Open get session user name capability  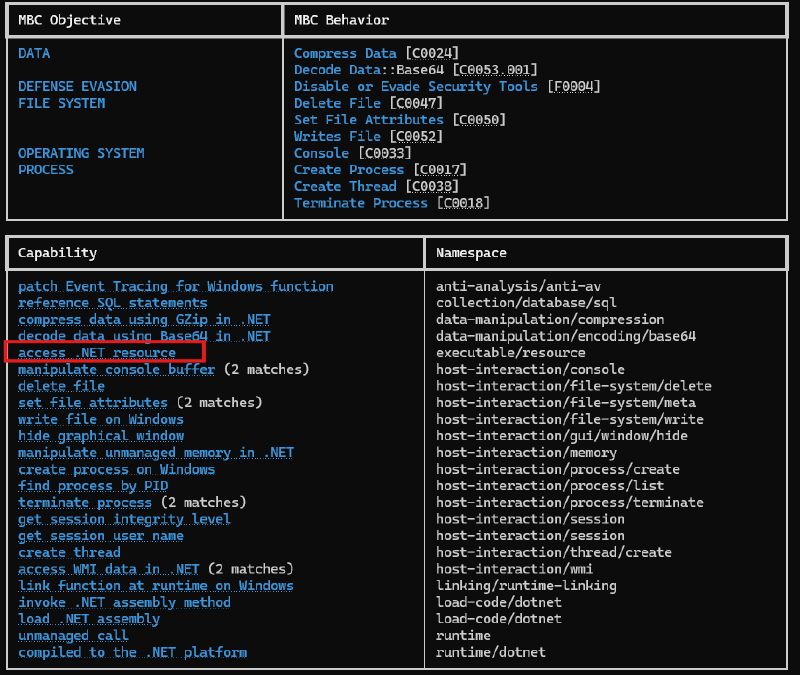[101, 536]
